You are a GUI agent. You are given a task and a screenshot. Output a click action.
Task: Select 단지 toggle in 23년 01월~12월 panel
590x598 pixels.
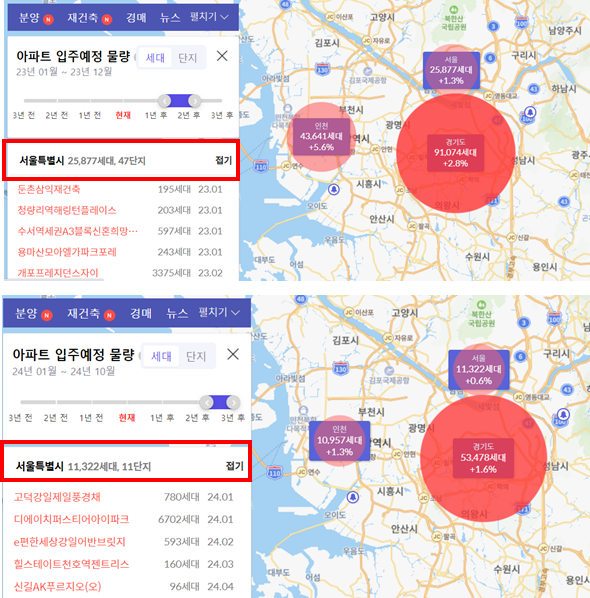point(188,58)
